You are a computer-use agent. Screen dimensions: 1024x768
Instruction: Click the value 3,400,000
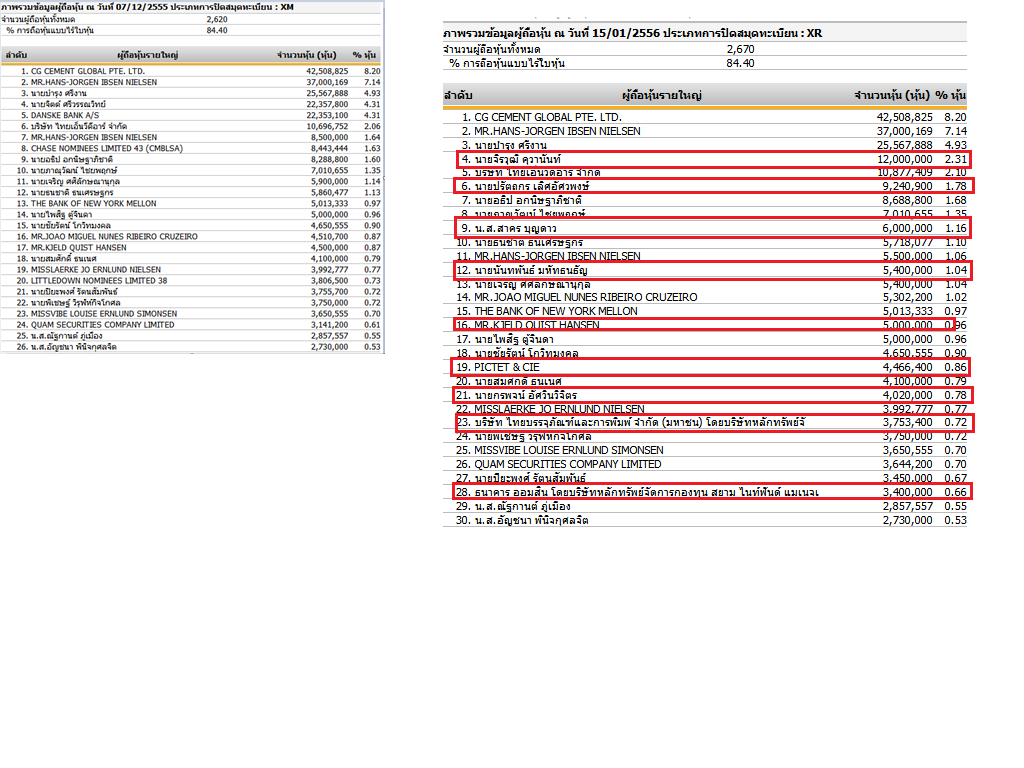(x=907, y=492)
